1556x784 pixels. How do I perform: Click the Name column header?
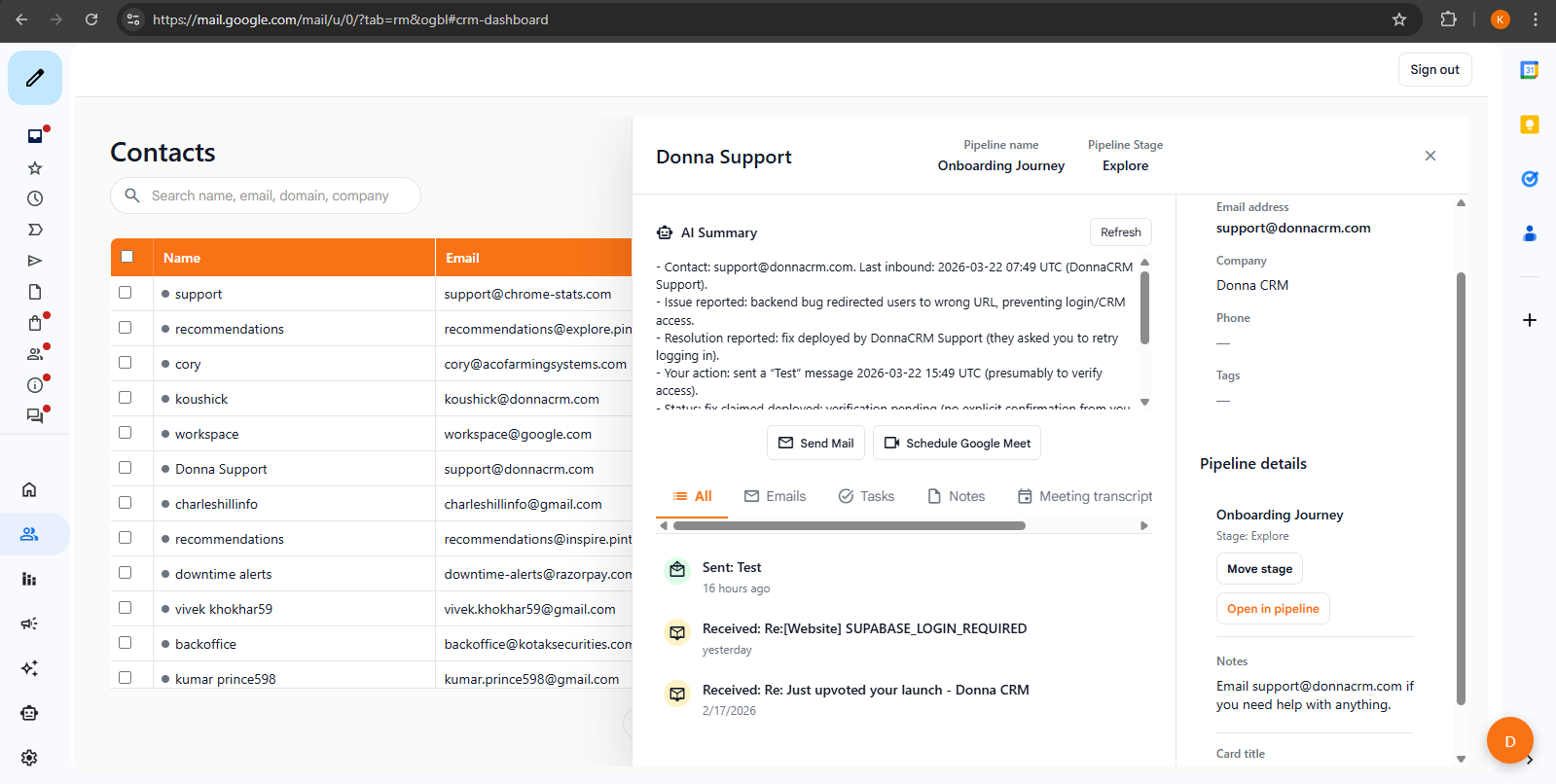tap(294, 258)
